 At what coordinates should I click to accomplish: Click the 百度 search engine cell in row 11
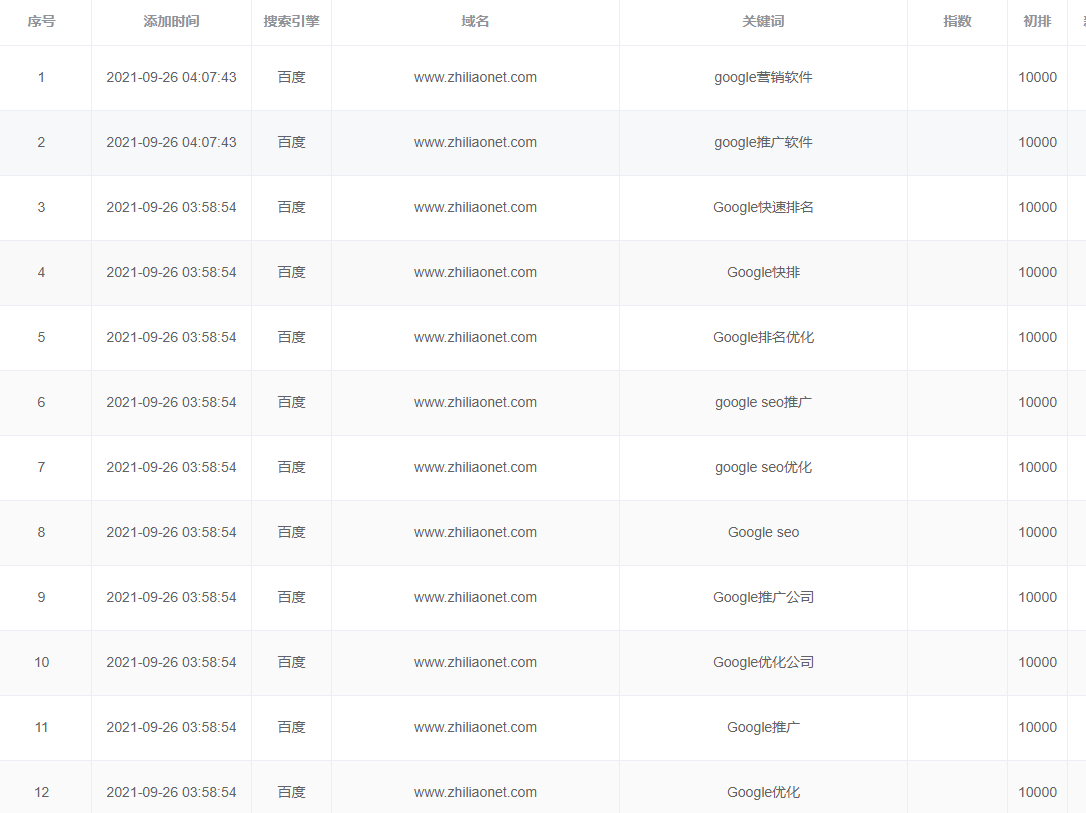tap(291, 727)
